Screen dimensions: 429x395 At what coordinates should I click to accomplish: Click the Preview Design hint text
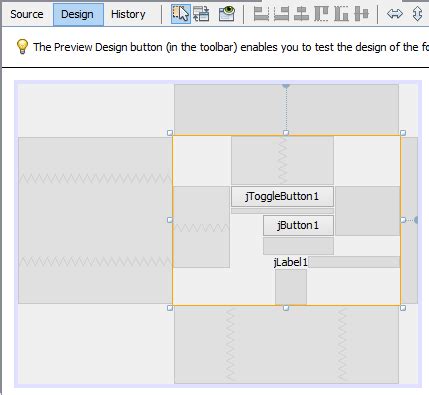[231, 47]
